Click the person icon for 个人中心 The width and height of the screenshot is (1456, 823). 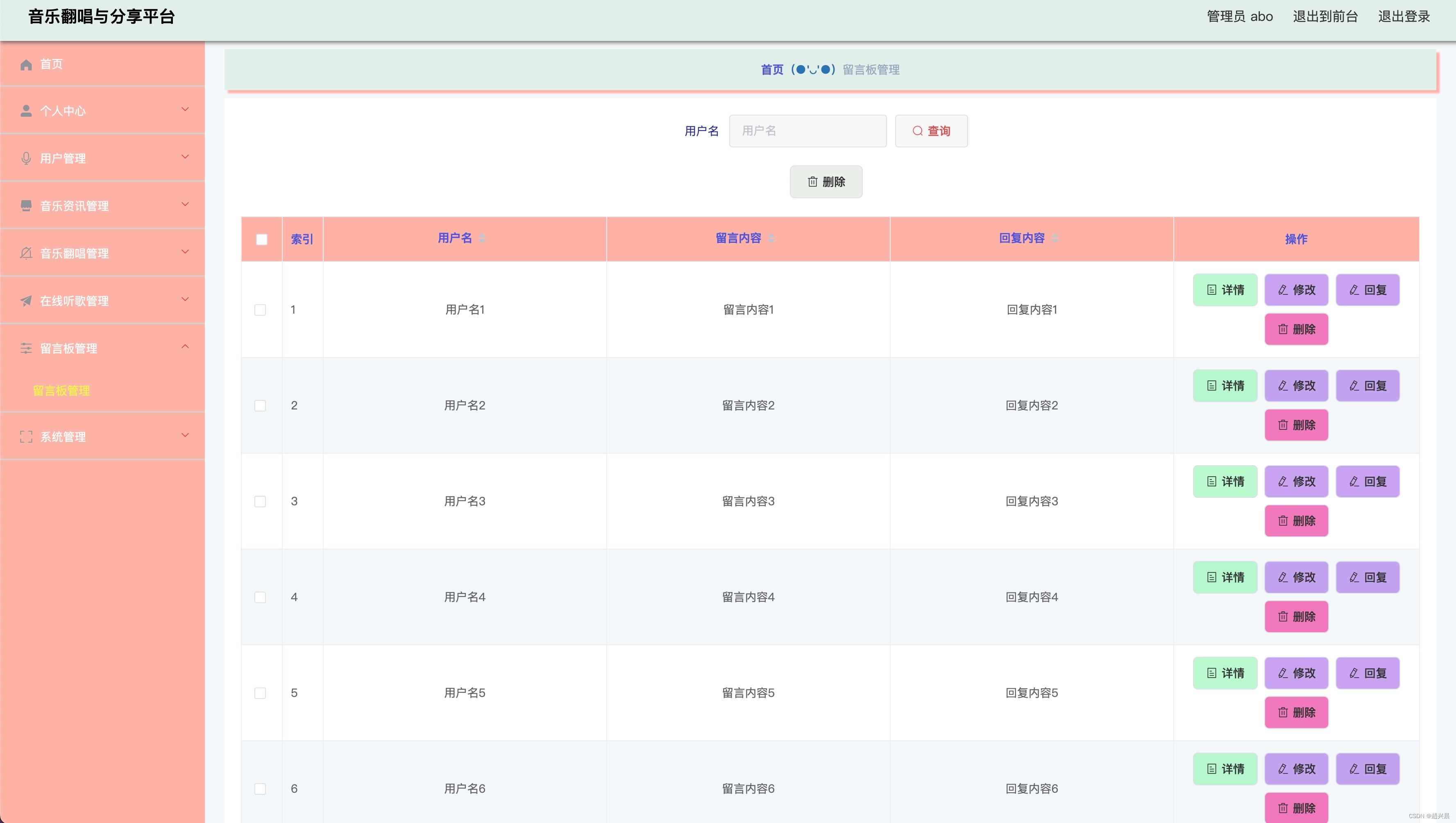tap(26, 111)
